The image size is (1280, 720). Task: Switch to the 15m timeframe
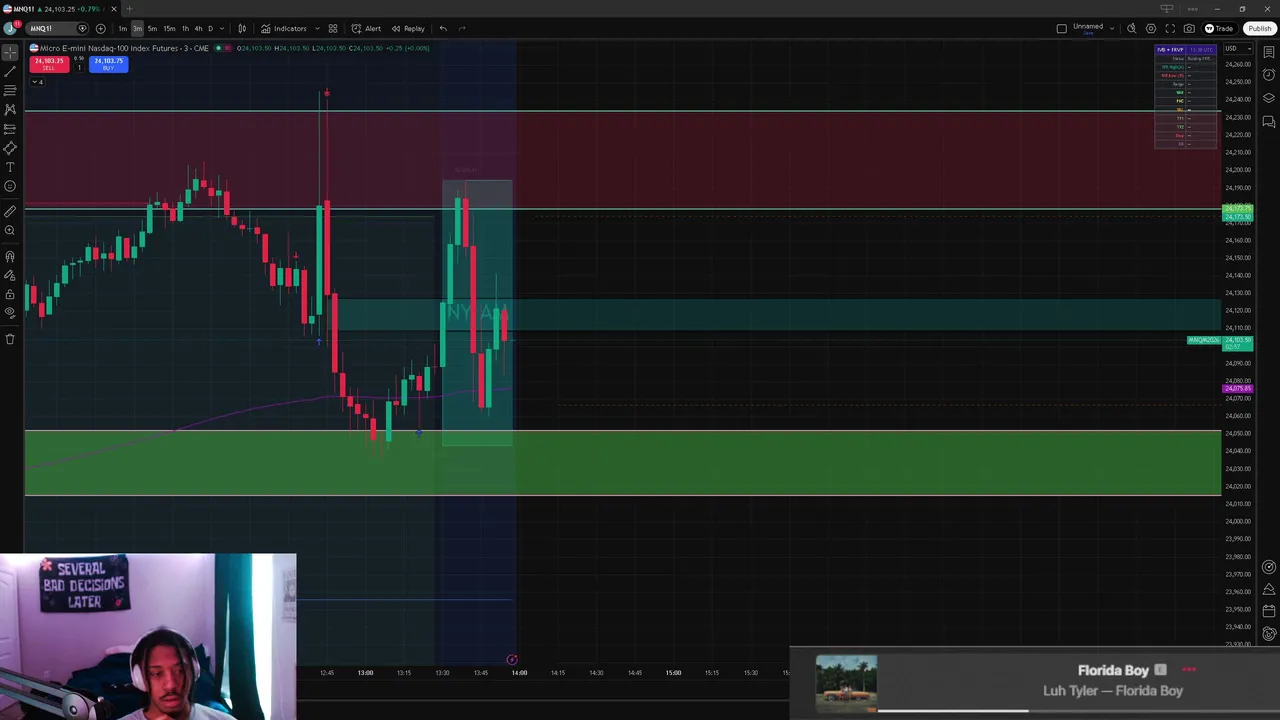(169, 28)
